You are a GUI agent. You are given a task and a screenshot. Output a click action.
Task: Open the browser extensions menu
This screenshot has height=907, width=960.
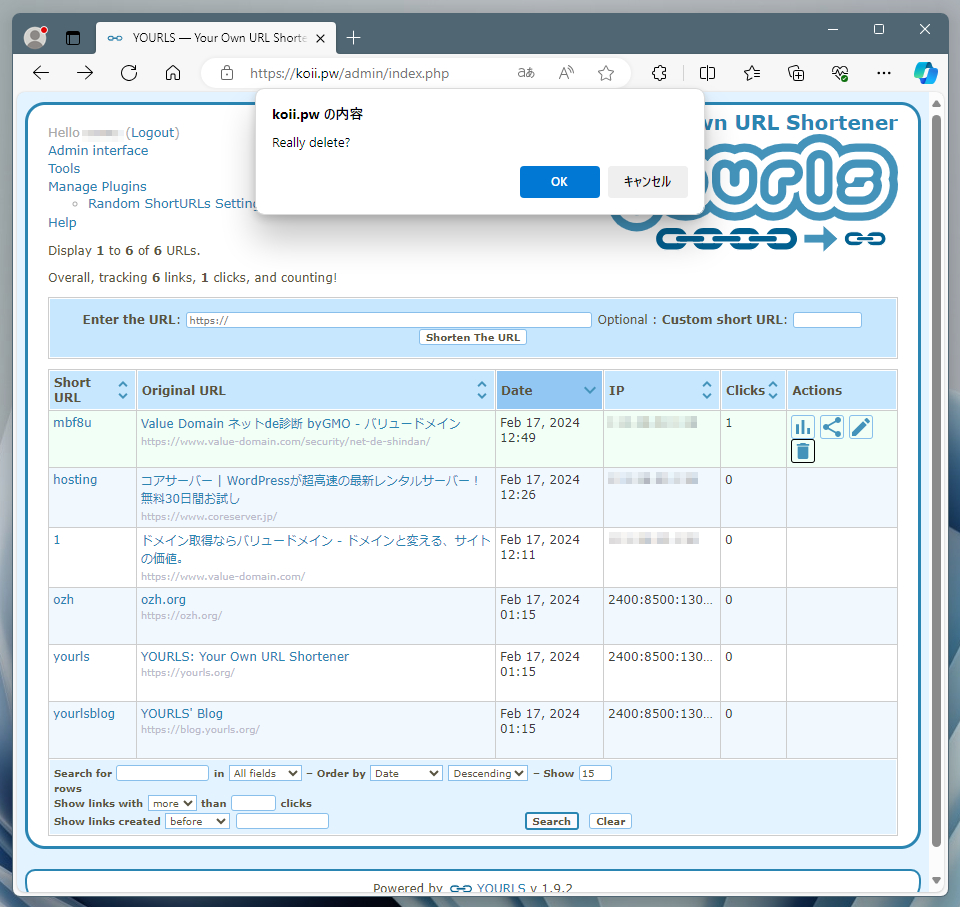pyautogui.click(x=659, y=73)
